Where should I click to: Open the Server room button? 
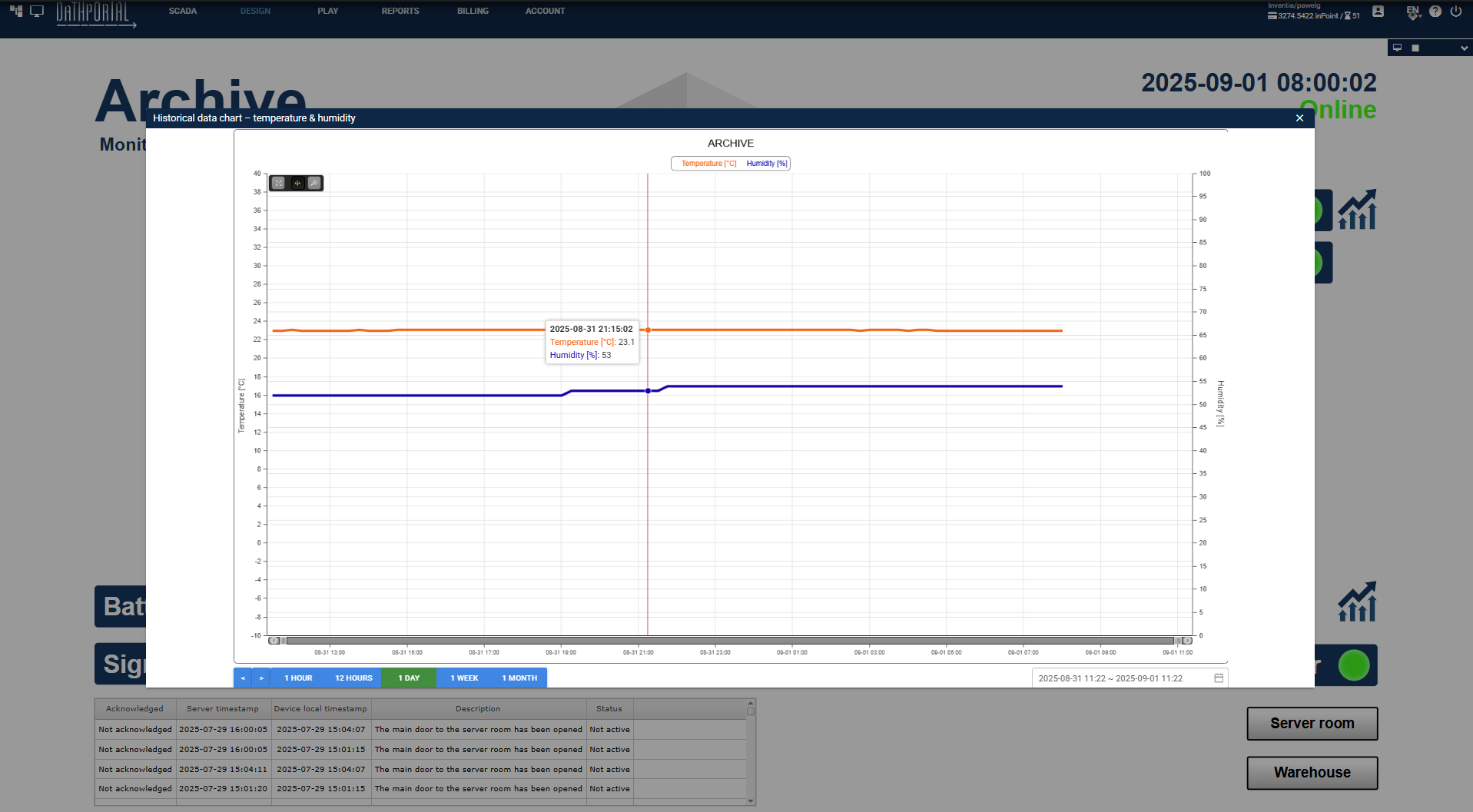(x=1312, y=724)
